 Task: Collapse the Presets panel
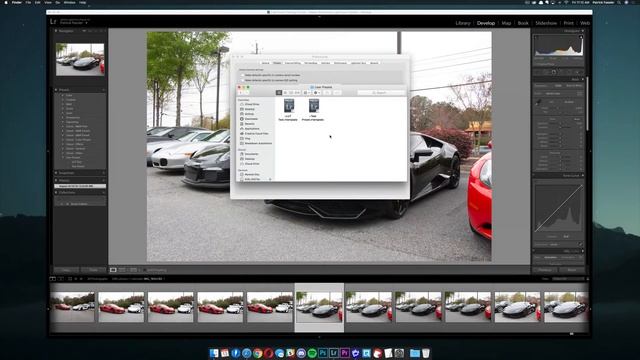56,89
